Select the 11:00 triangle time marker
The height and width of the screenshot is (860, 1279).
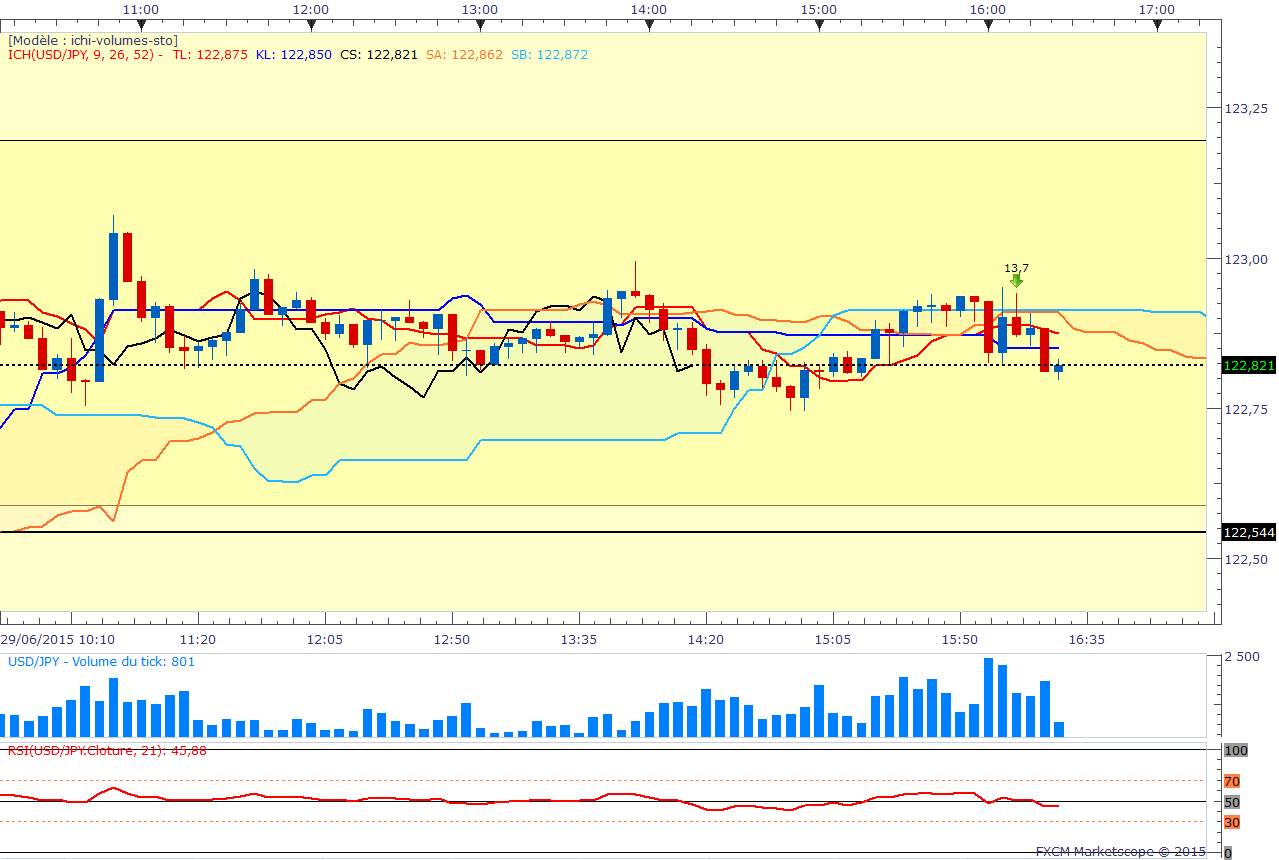(x=142, y=24)
